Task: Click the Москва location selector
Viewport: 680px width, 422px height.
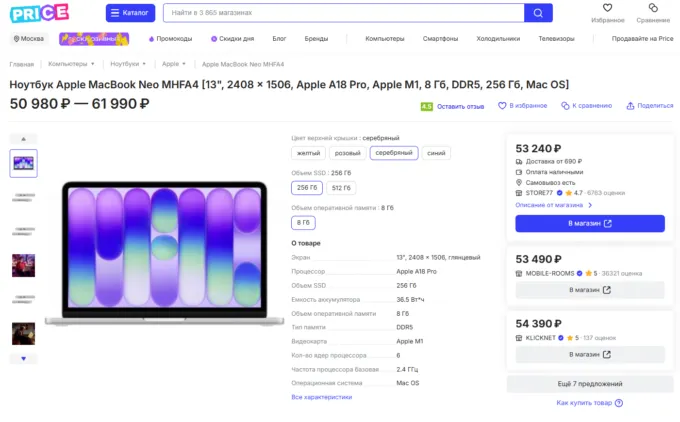Action: [x=29, y=39]
